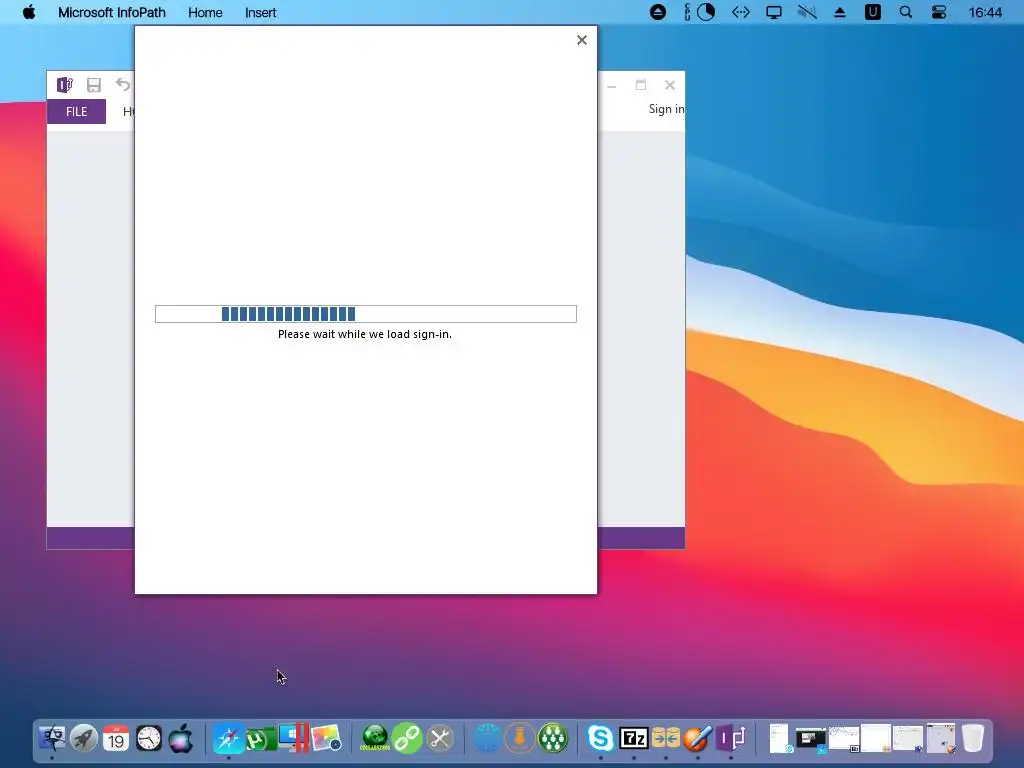Image resolution: width=1024 pixels, height=768 pixels.
Task: Launch Safari from the dock
Action: 229,739
